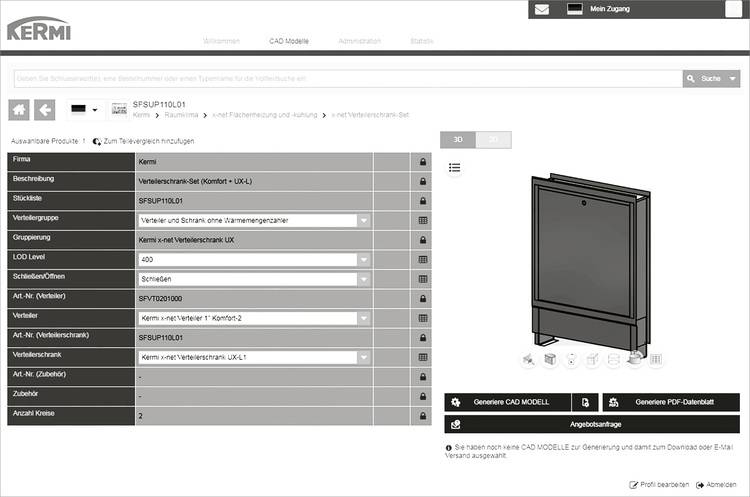The image size is (750, 497).
Task: Open the LOD Level dropdown
Action: [x=364, y=259]
